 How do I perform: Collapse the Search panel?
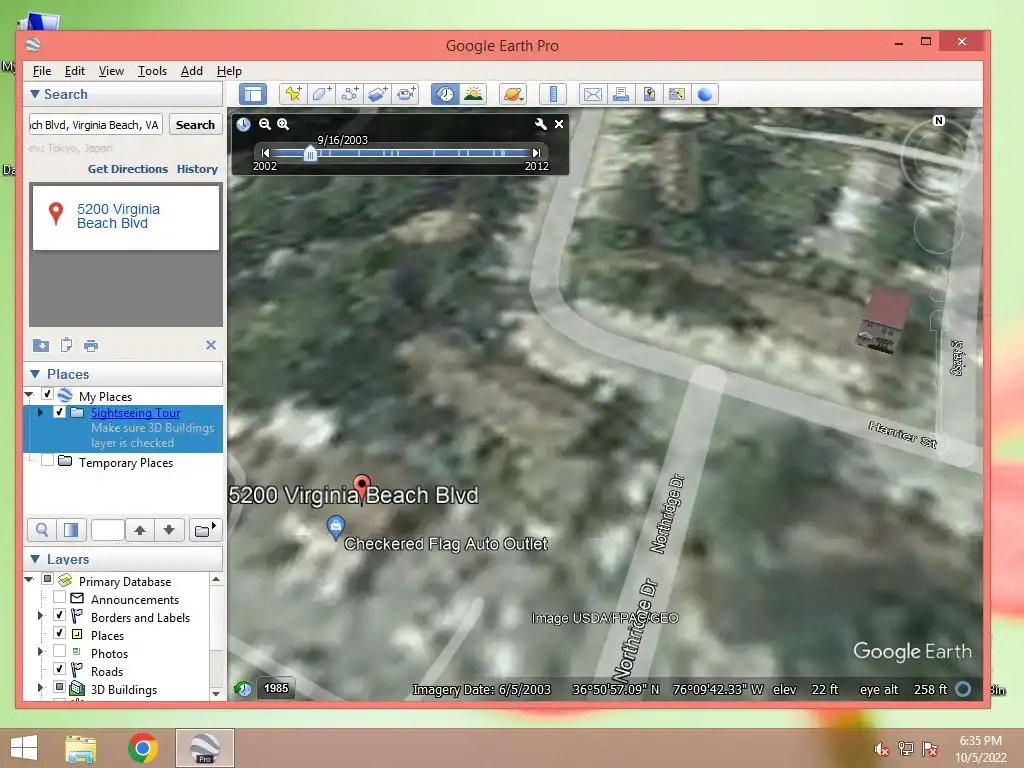pos(35,94)
